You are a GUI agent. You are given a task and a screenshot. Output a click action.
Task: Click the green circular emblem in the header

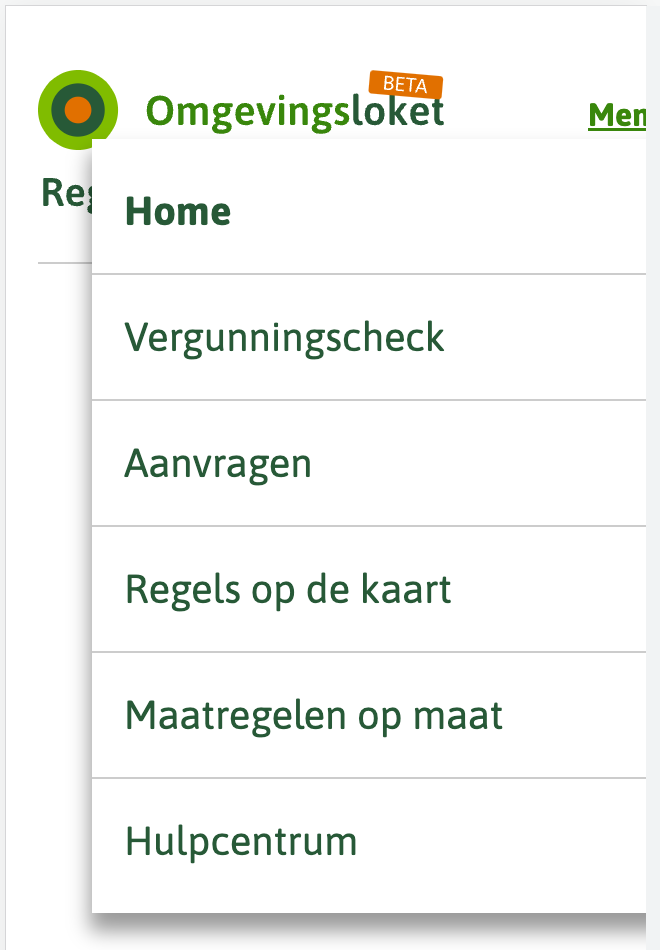(77, 107)
